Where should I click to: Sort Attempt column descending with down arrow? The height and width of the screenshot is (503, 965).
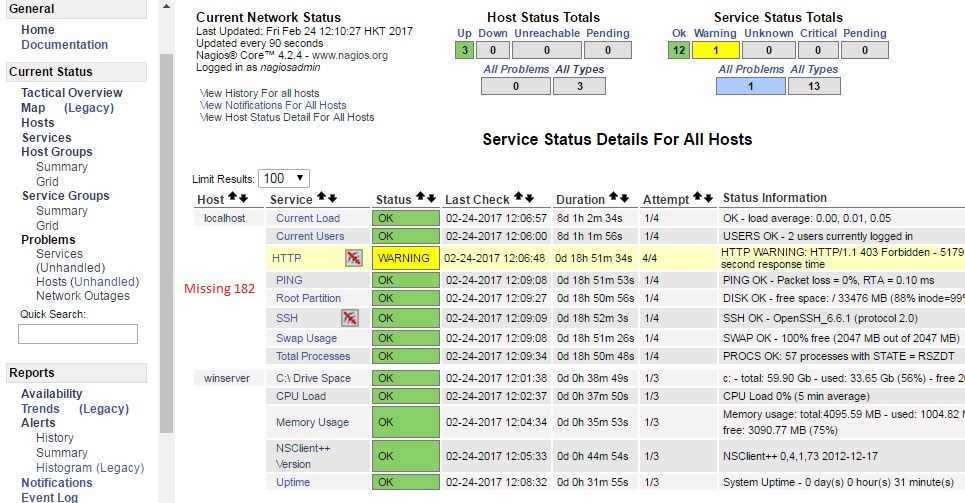(708, 199)
